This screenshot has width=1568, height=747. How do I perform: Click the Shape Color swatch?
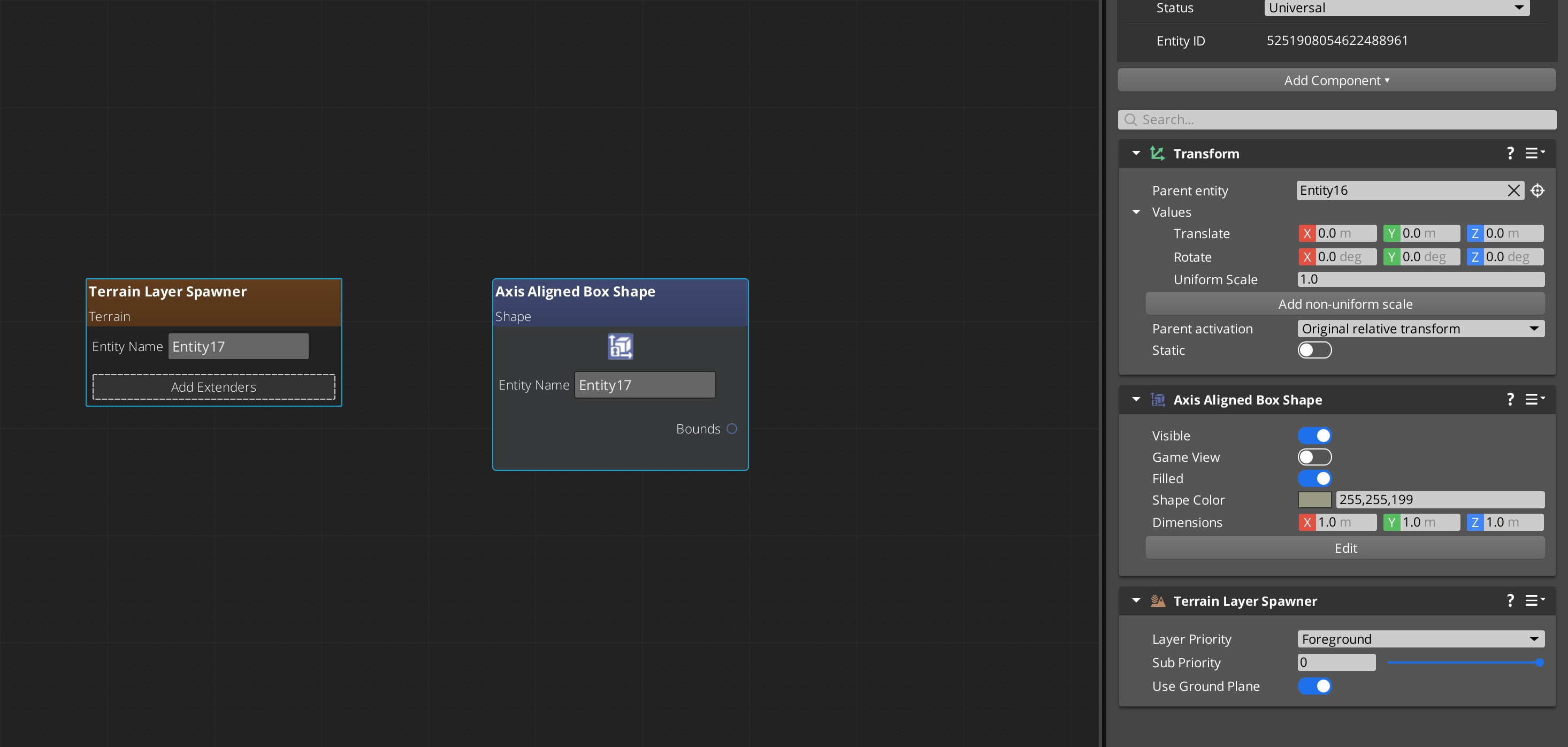[x=1314, y=500]
